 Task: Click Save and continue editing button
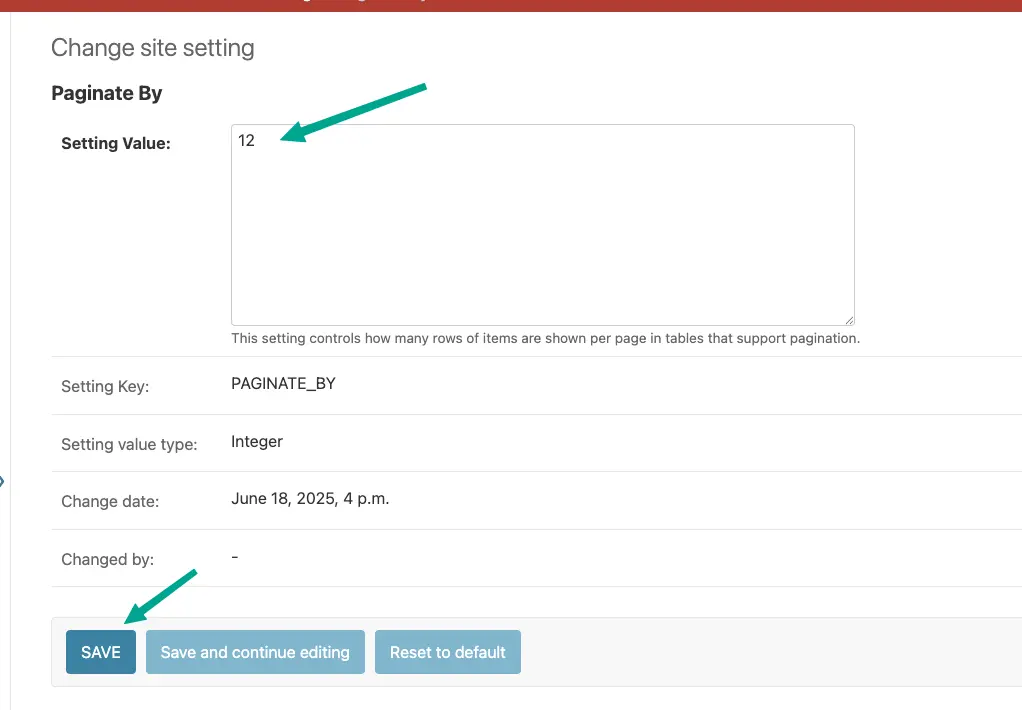click(x=255, y=652)
